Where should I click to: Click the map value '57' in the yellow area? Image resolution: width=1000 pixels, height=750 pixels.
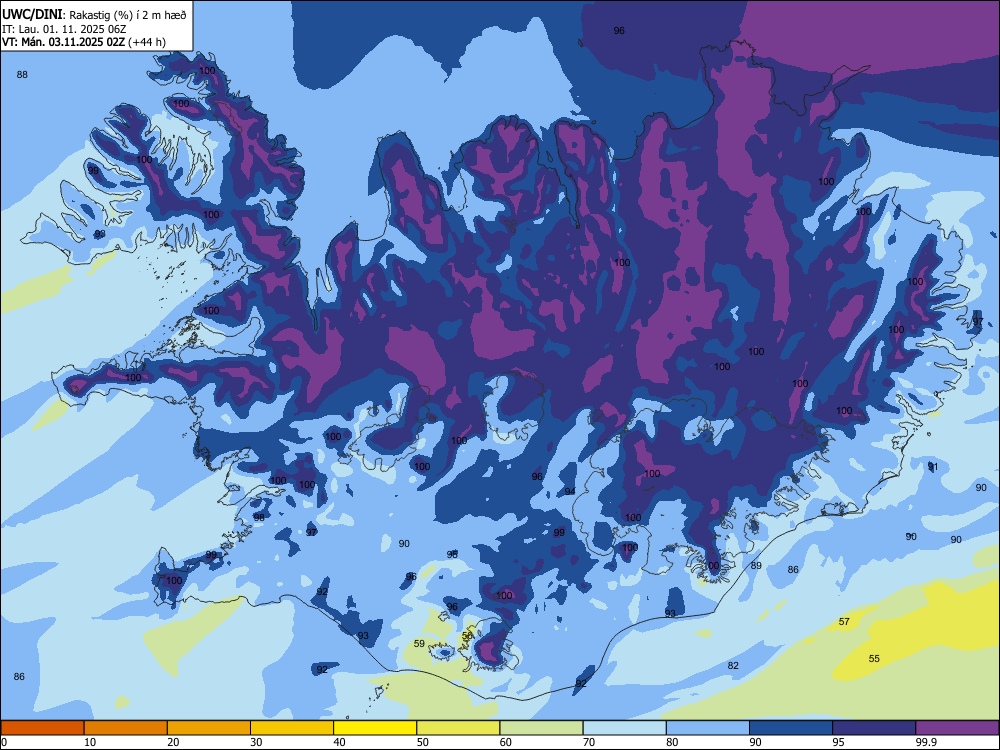pyautogui.click(x=844, y=621)
